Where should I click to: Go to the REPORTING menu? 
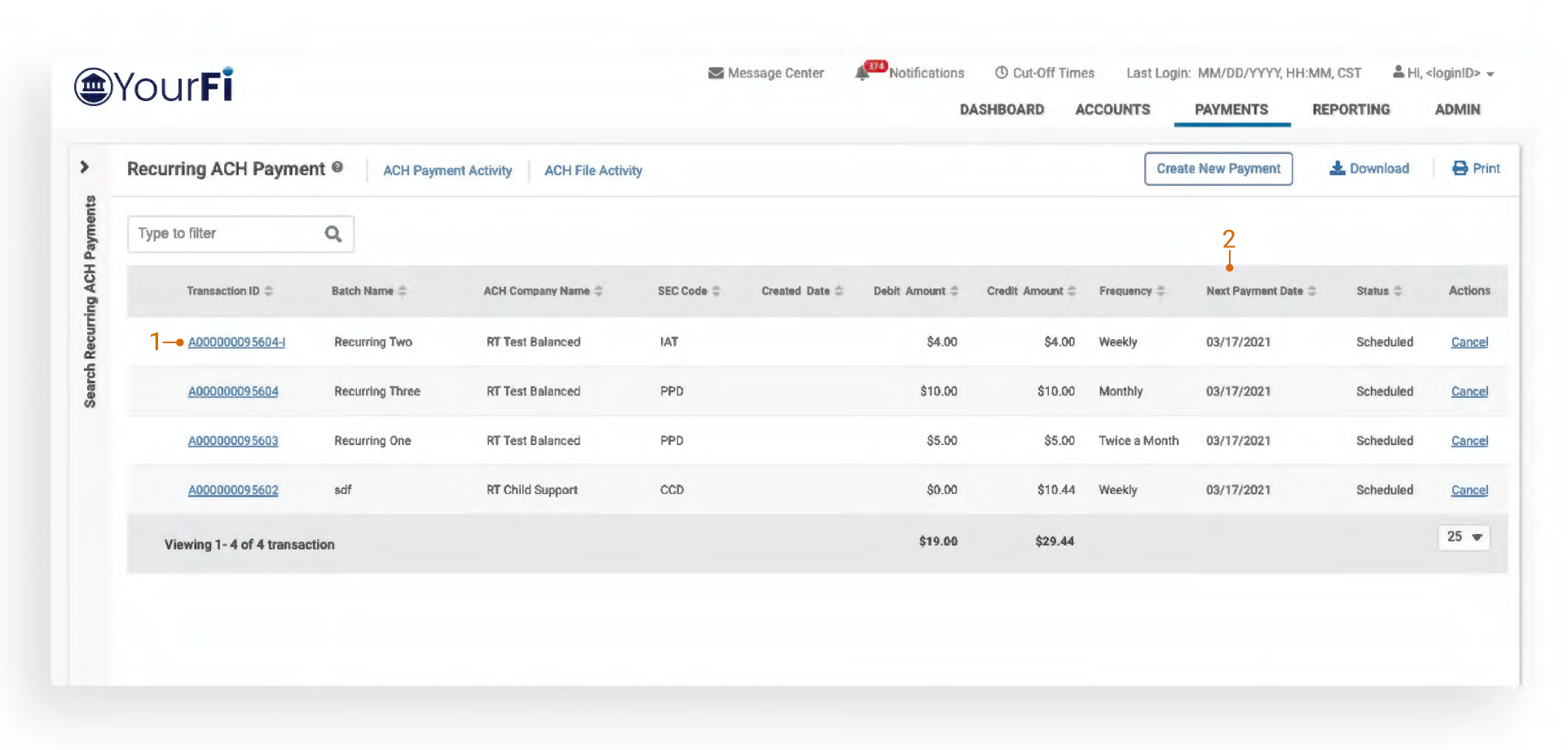click(x=1350, y=110)
